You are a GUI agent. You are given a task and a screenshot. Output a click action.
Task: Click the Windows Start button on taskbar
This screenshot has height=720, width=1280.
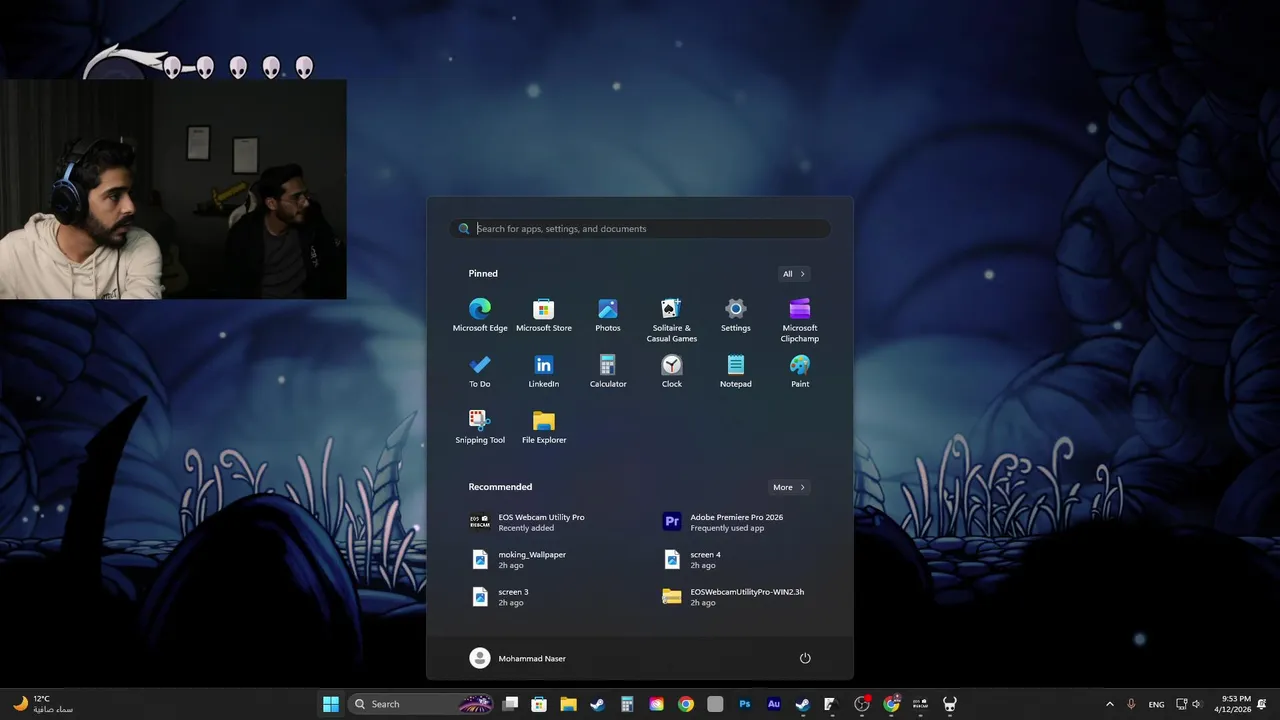(331, 704)
